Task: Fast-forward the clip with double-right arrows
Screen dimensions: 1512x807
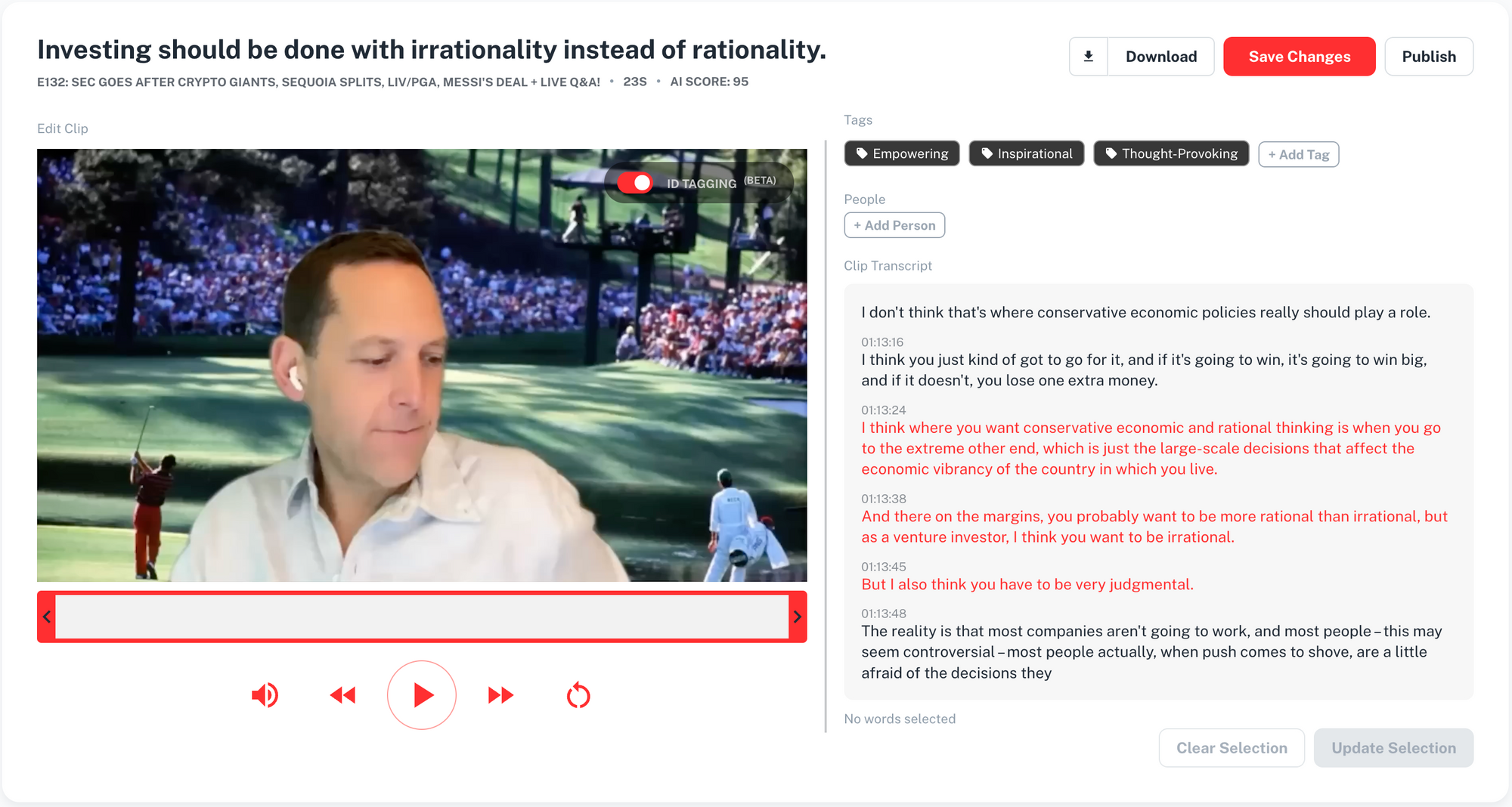Action: coord(500,695)
